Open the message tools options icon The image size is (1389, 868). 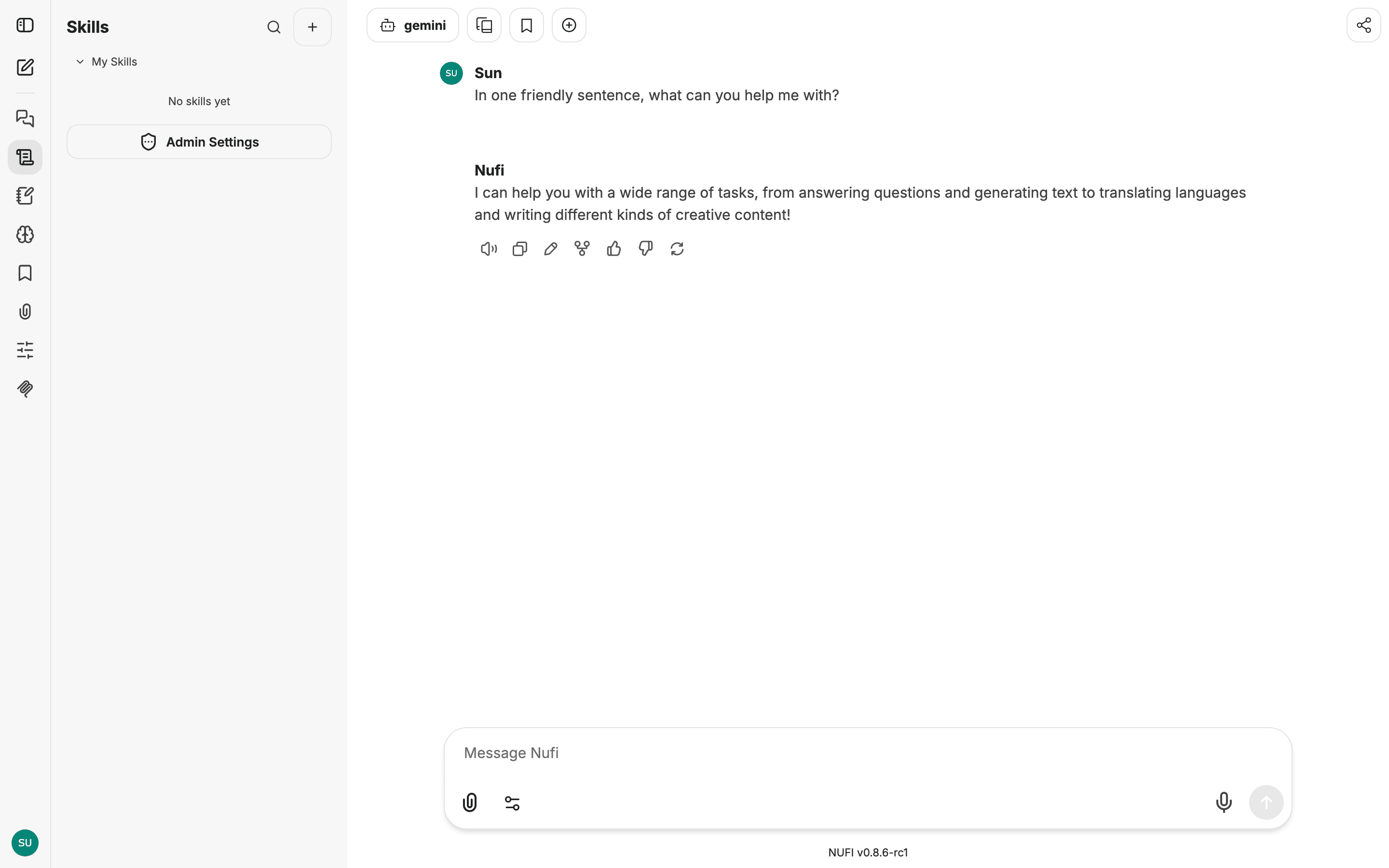[x=512, y=802]
